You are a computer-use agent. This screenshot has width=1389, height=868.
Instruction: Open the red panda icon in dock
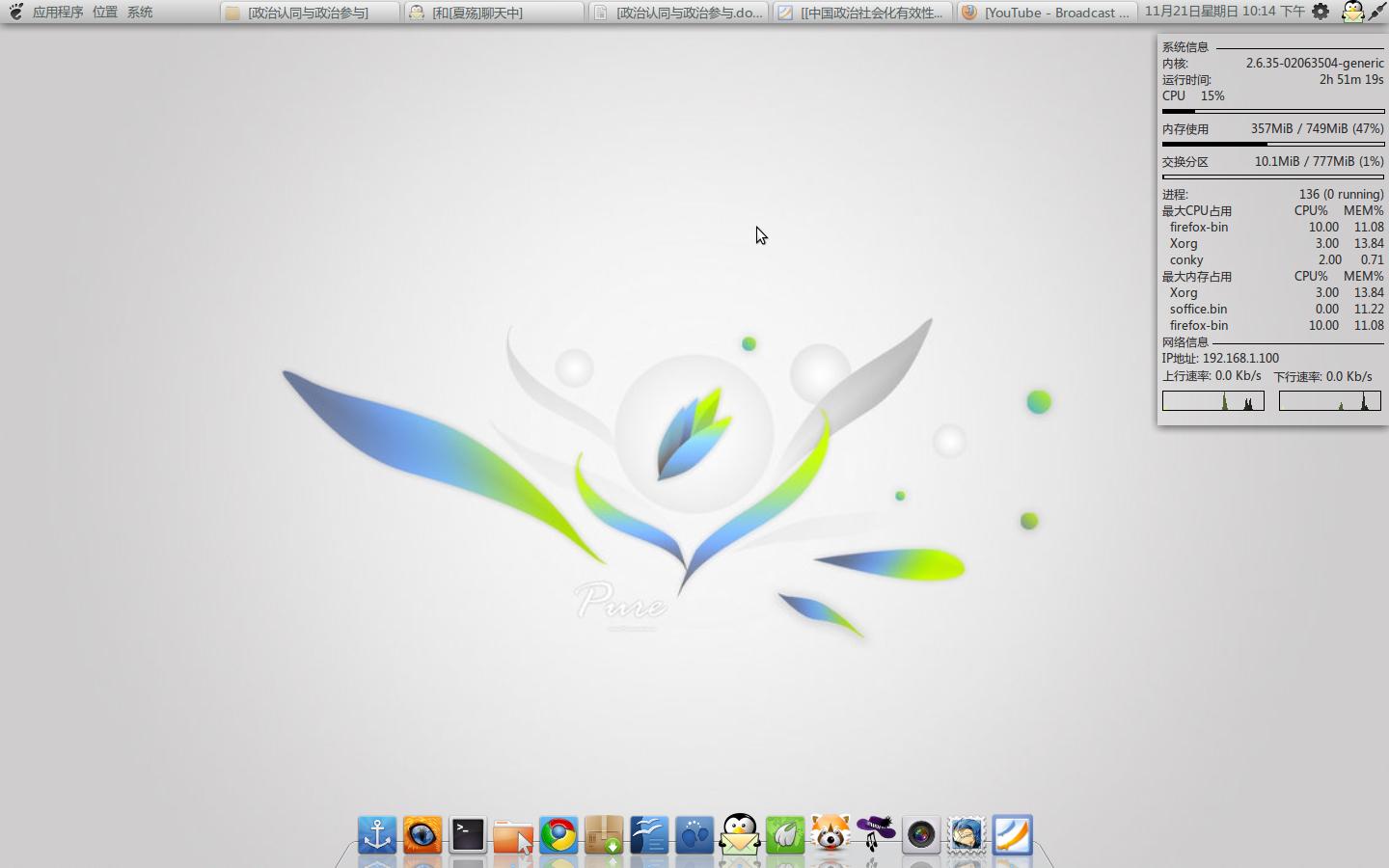tap(831, 835)
